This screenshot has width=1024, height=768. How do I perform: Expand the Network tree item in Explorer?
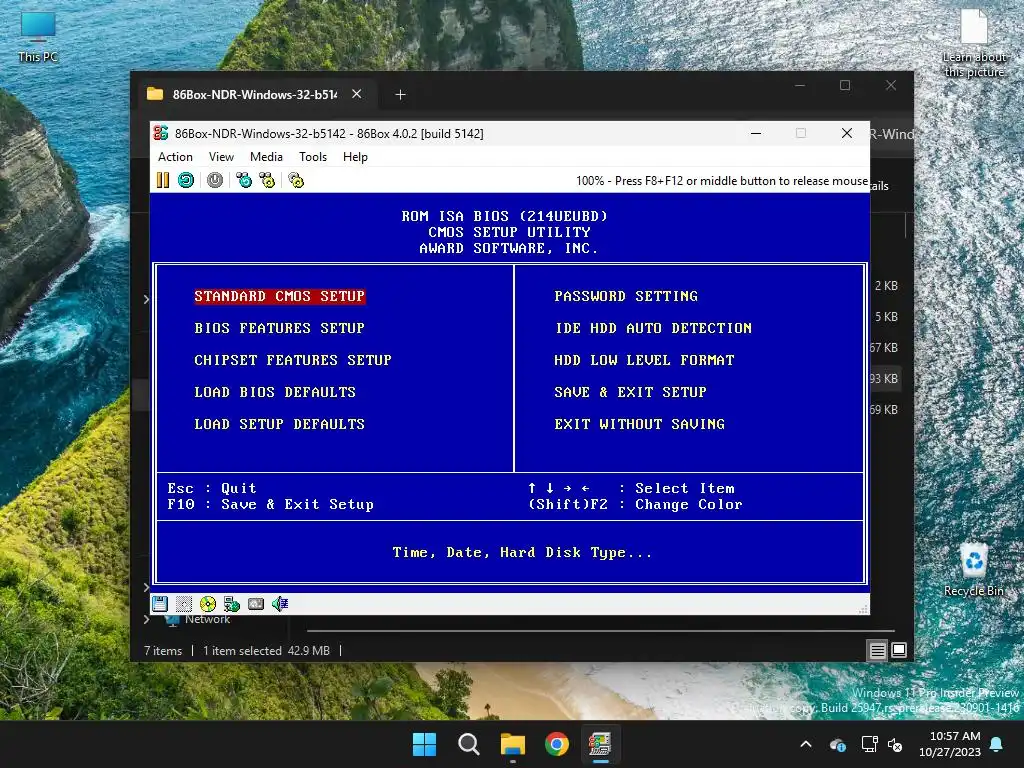point(146,619)
